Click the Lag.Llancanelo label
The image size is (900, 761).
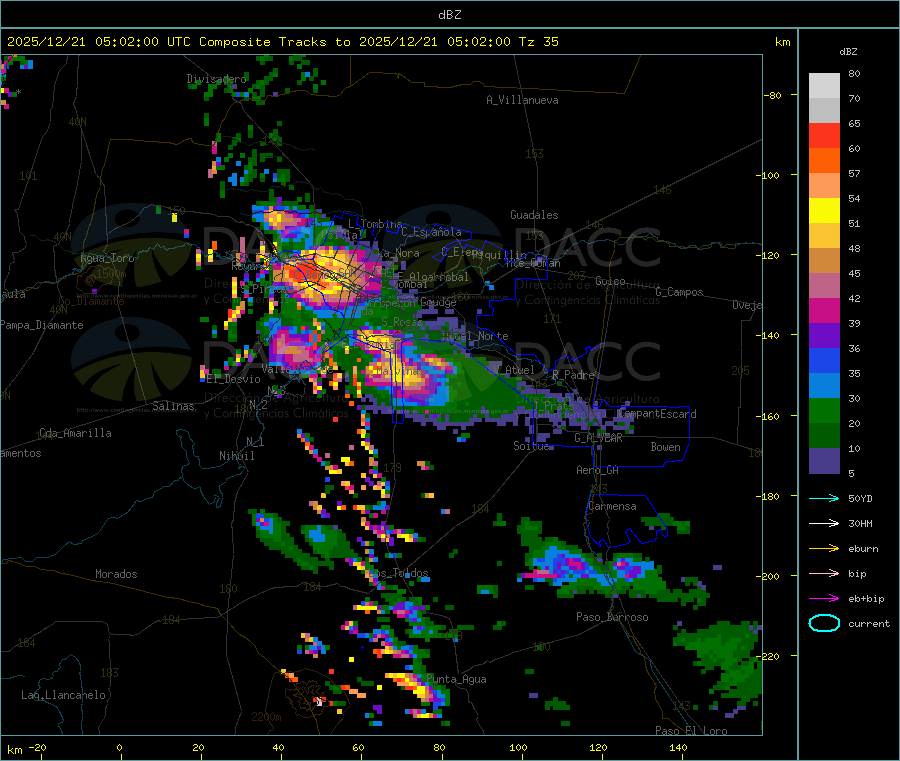coord(63,695)
